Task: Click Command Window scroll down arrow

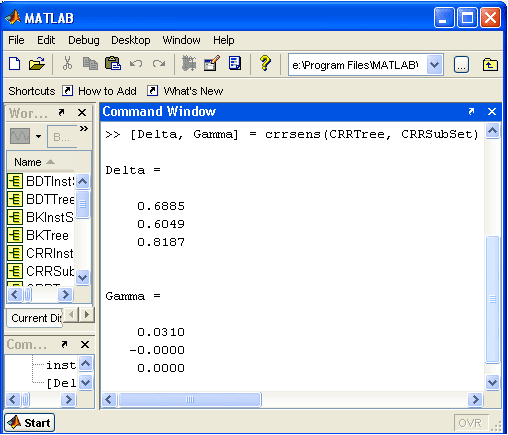Action: 492,382
